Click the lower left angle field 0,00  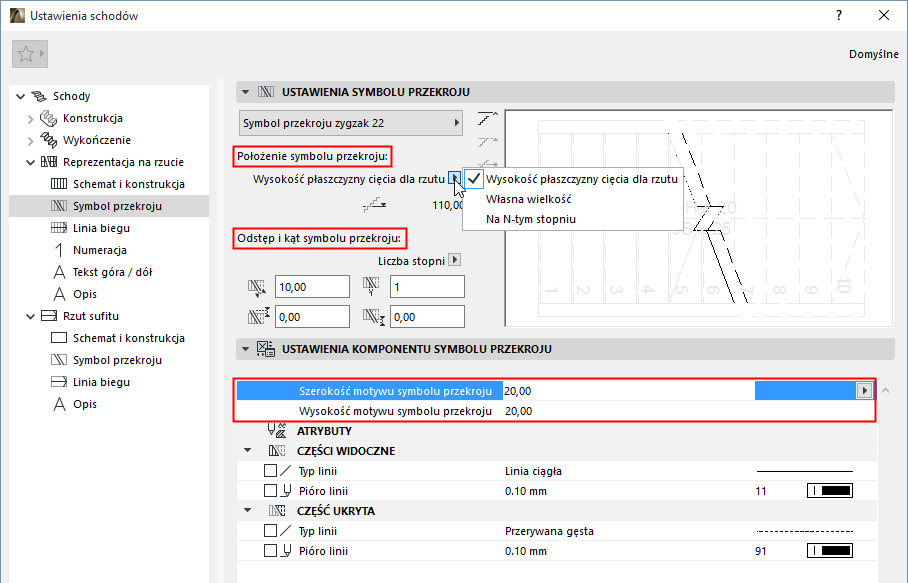[x=312, y=317]
